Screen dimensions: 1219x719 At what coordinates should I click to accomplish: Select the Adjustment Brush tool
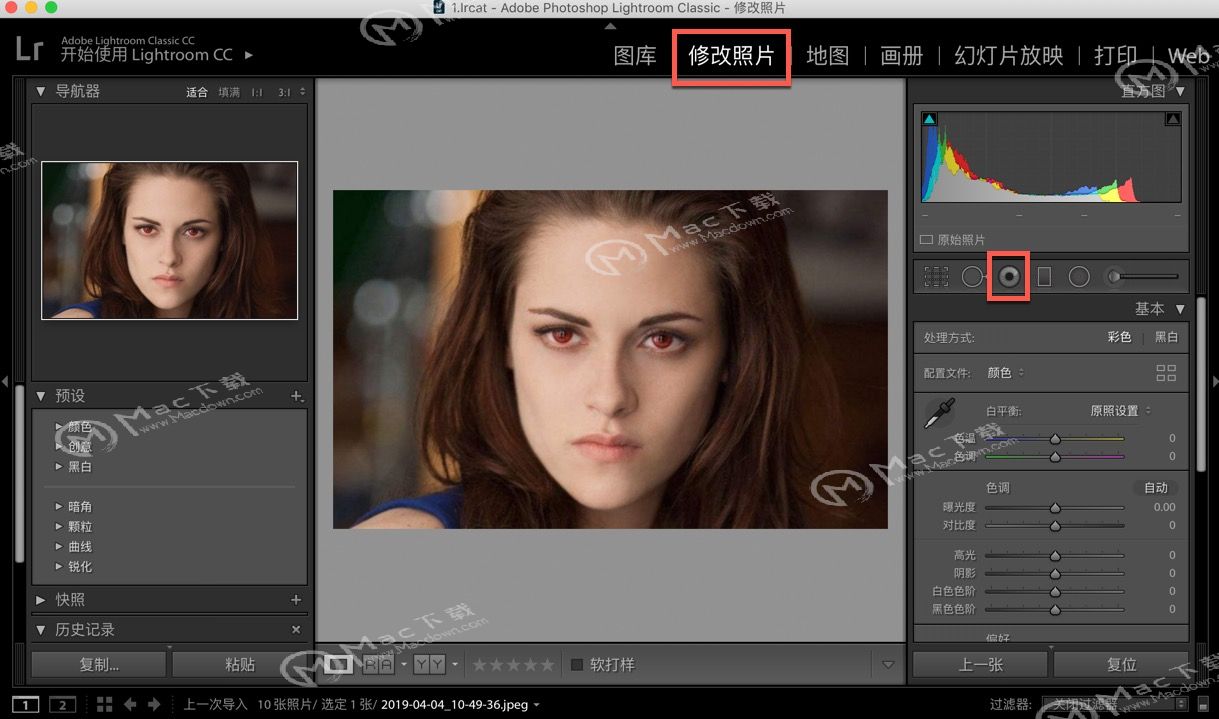tap(1142, 277)
